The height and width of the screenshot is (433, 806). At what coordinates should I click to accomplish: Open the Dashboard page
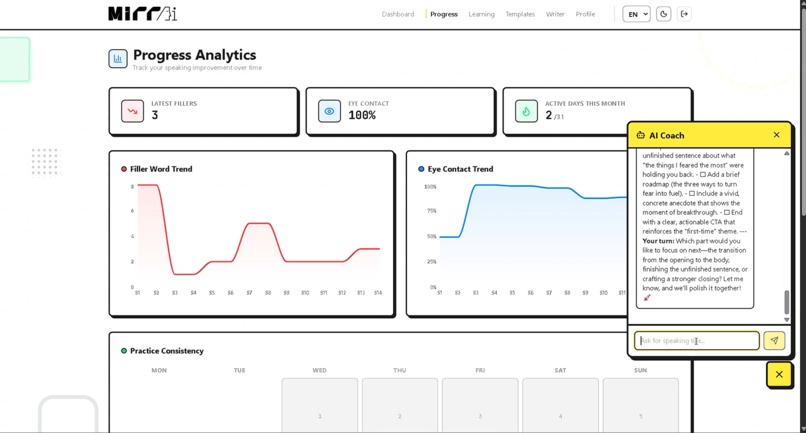coord(397,14)
